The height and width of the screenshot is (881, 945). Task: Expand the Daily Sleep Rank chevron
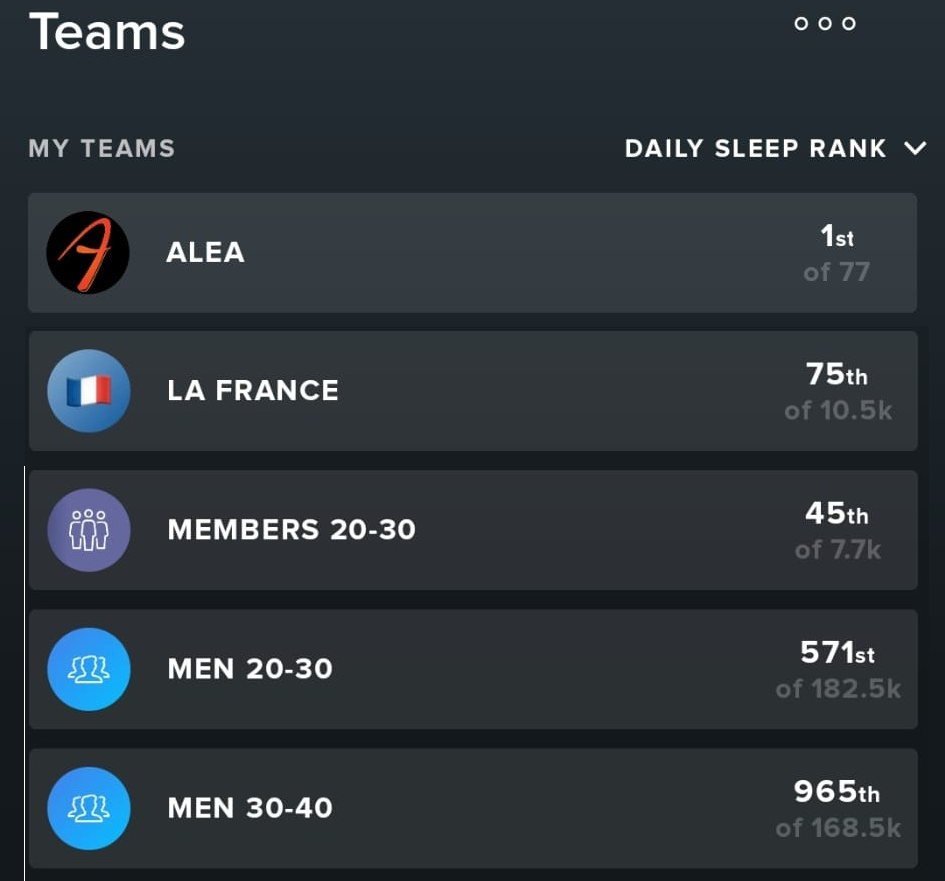pos(915,149)
